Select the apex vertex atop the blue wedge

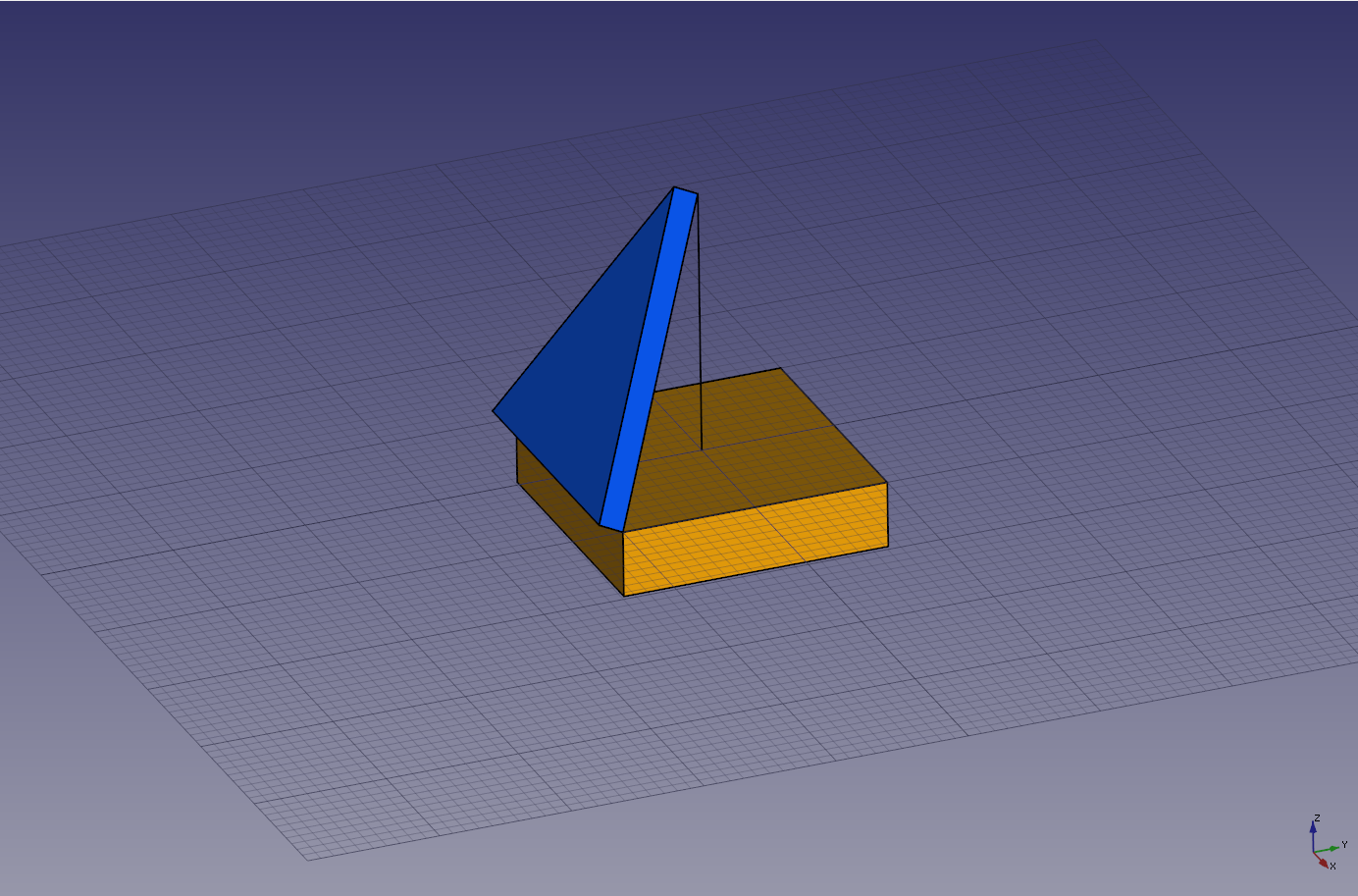(674, 187)
